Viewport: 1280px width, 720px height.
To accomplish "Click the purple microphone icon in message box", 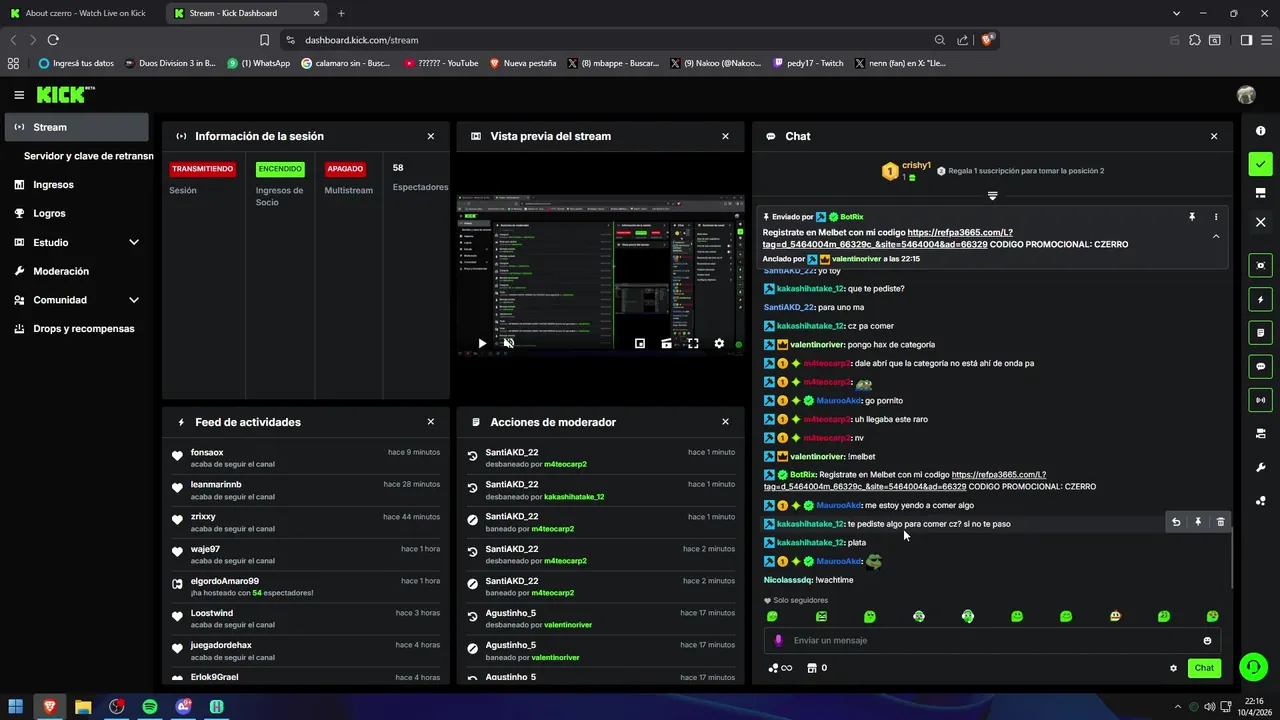I will (x=779, y=641).
